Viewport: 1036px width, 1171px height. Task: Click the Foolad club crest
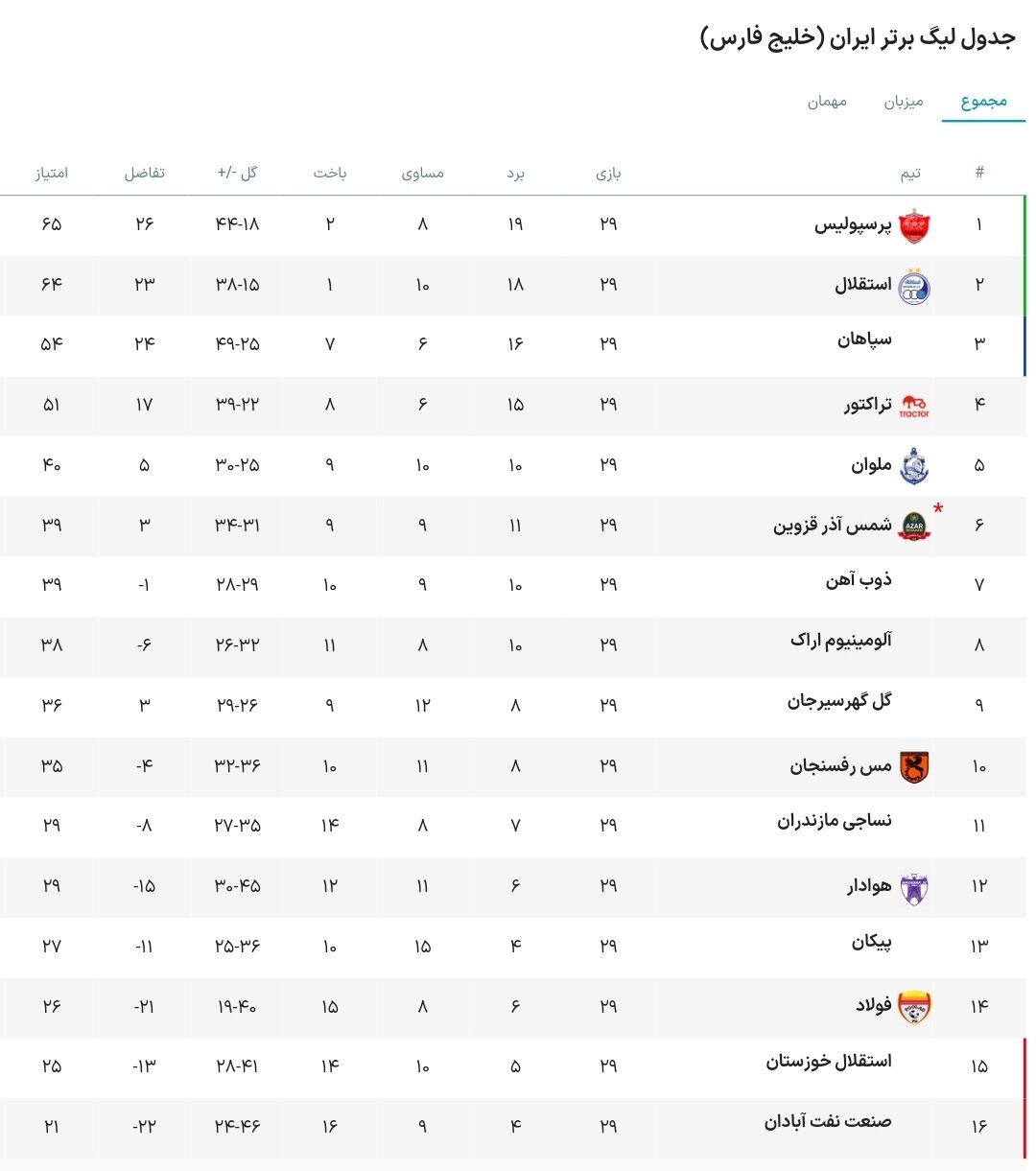[x=914, y=1007]
